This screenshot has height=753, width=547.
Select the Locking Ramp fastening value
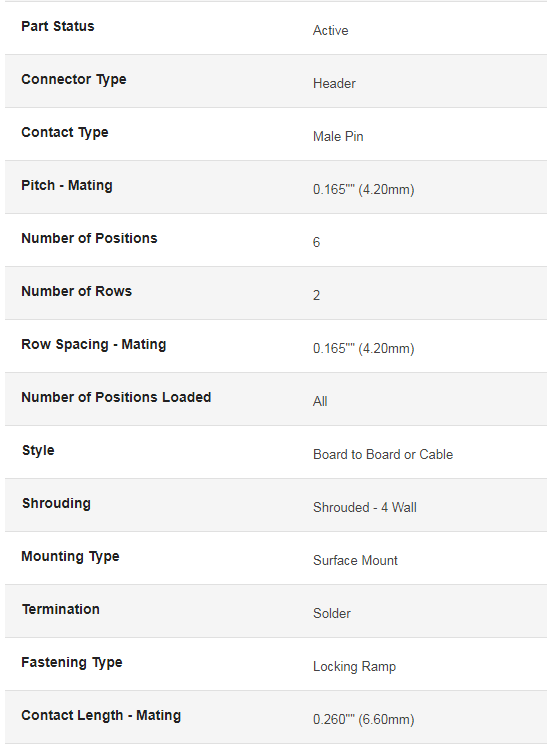354,667
